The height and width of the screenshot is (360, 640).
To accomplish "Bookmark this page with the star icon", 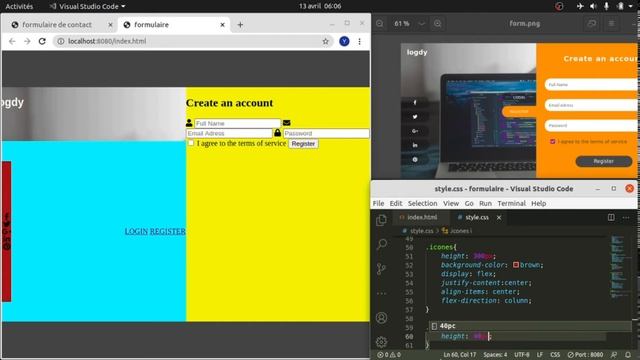I will (x=325, y=41).
